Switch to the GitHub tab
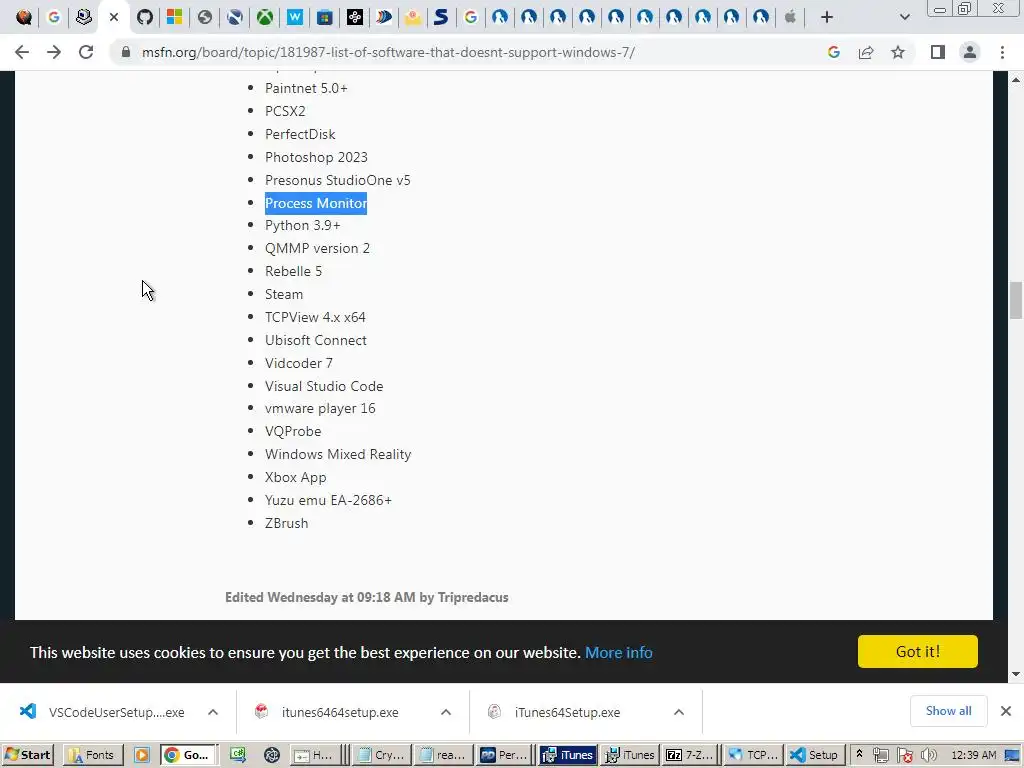The image size is (1024, 768). [144, 17]
